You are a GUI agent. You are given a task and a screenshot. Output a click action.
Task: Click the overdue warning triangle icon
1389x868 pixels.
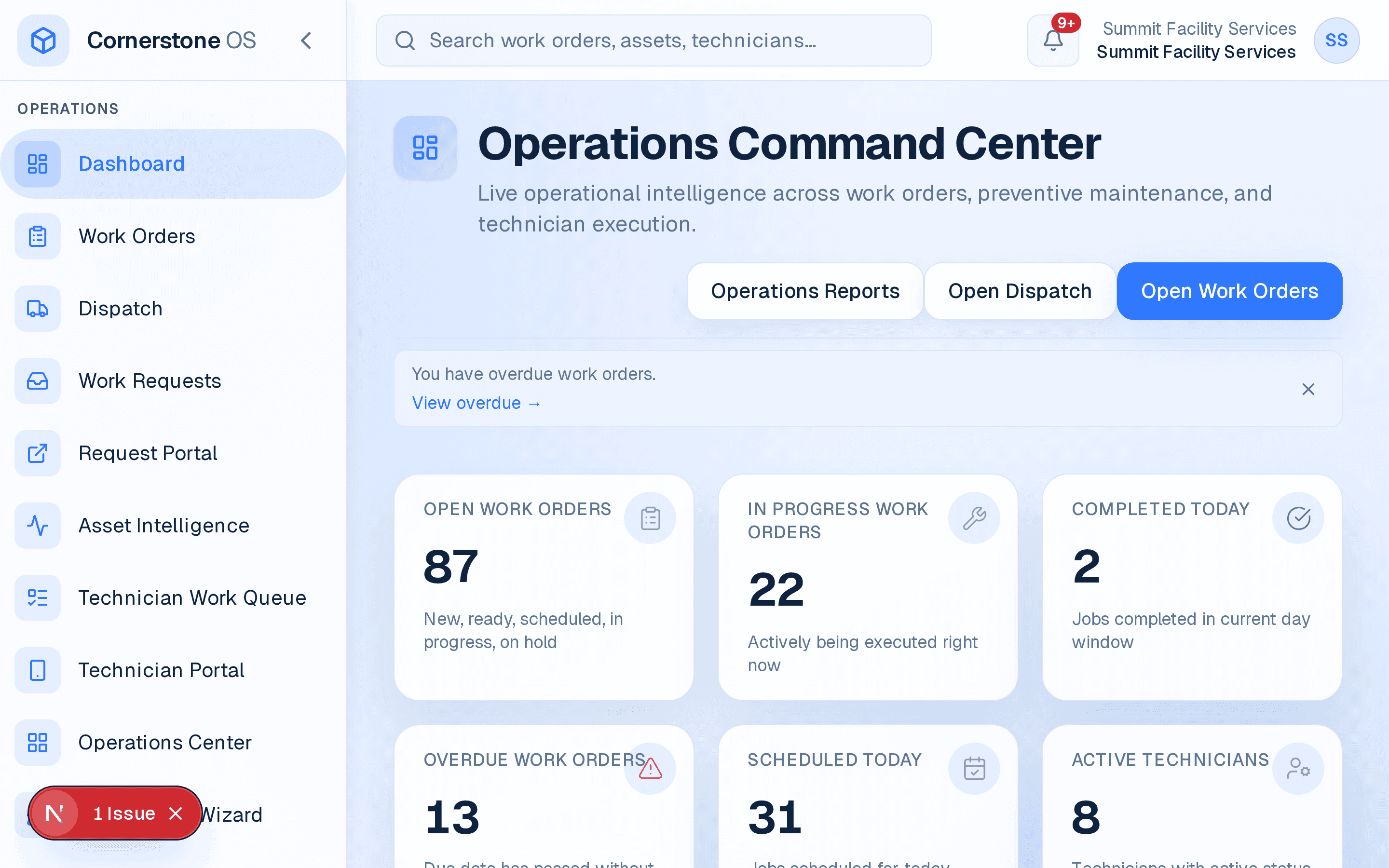point(650,768)
